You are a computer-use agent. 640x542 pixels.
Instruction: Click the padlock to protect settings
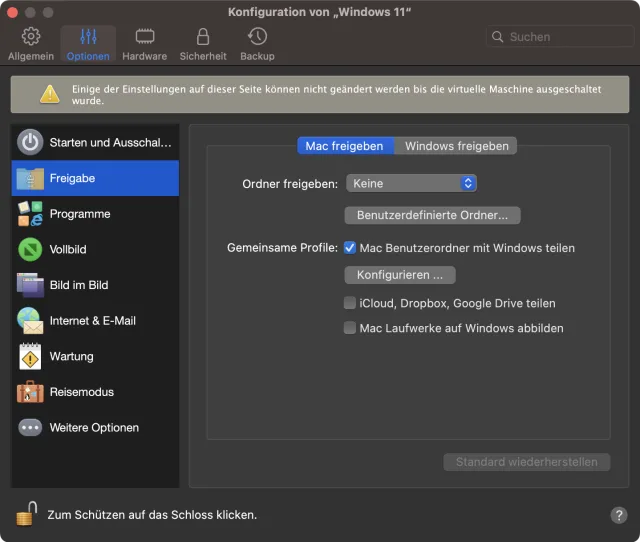(26, 514)
